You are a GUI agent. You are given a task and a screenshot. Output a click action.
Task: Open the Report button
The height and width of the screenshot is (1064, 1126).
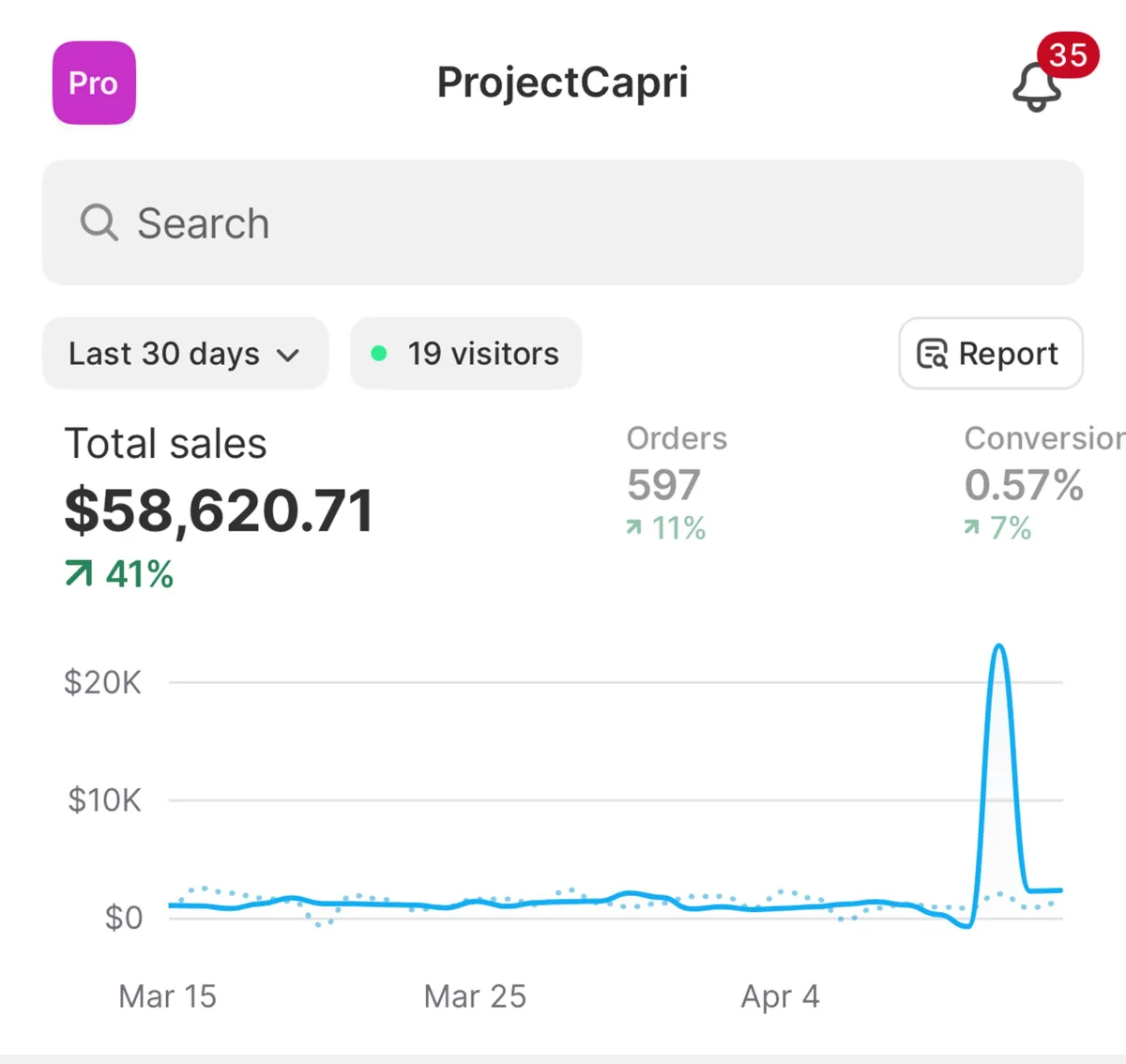click(x=991, y=354)
